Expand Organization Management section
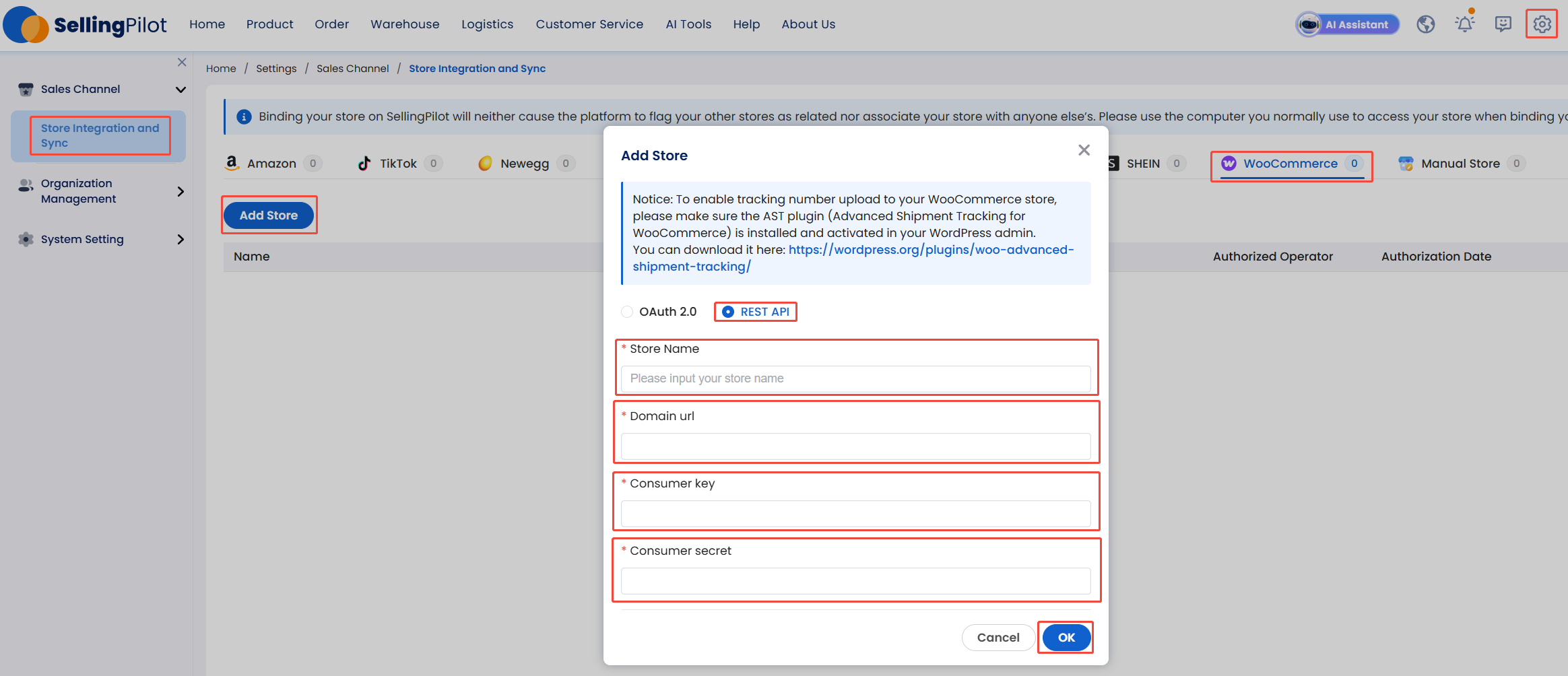Image resolution: width=1568 pixels, height=676 pixels. click(x=181, y=191)
